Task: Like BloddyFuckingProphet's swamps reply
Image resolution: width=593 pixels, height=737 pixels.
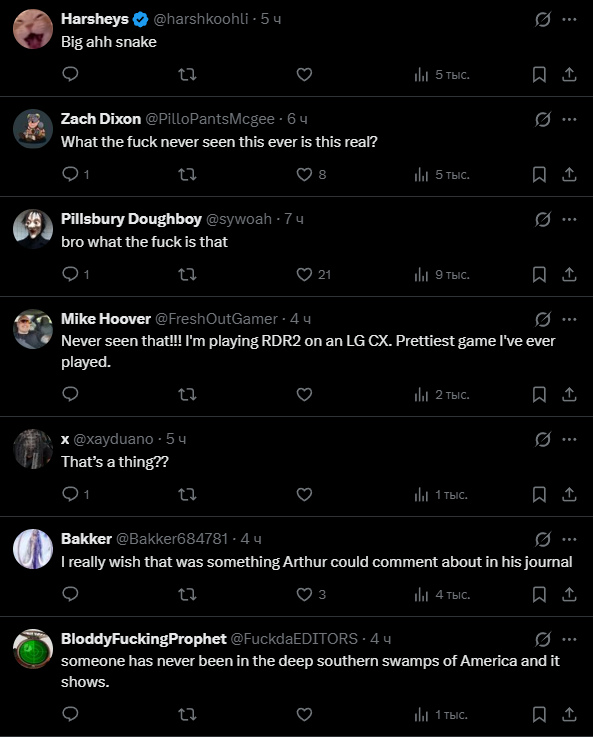Action: tap(304, 714)
